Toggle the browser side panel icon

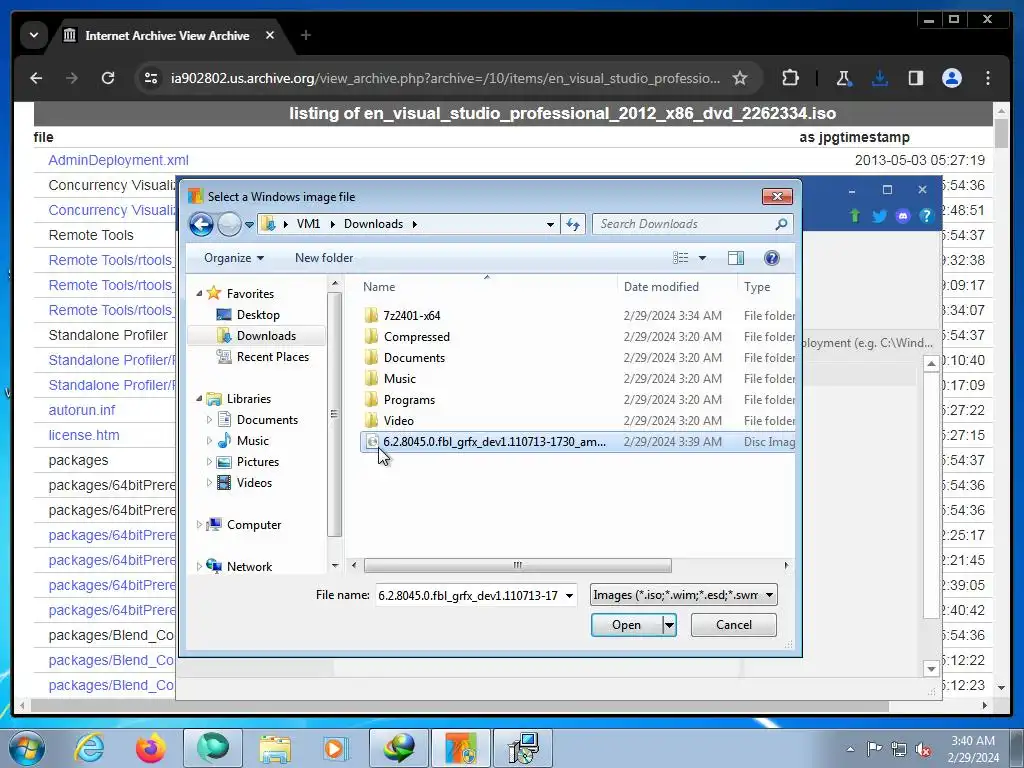pyautogui.click(x=916, y=78)
